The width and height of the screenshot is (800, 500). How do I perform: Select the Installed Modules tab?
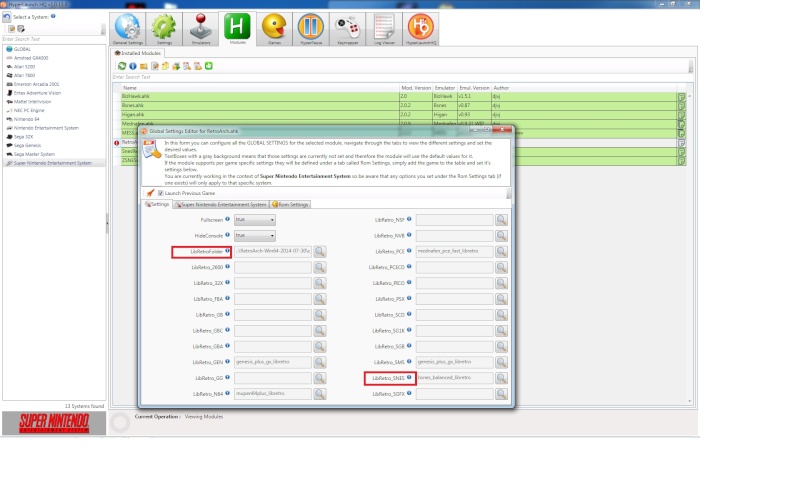(138, 53)
